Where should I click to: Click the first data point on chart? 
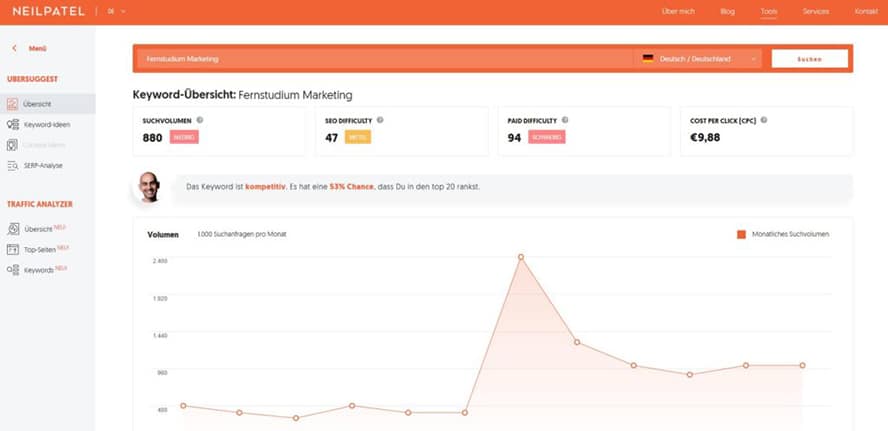coord(183,406)
